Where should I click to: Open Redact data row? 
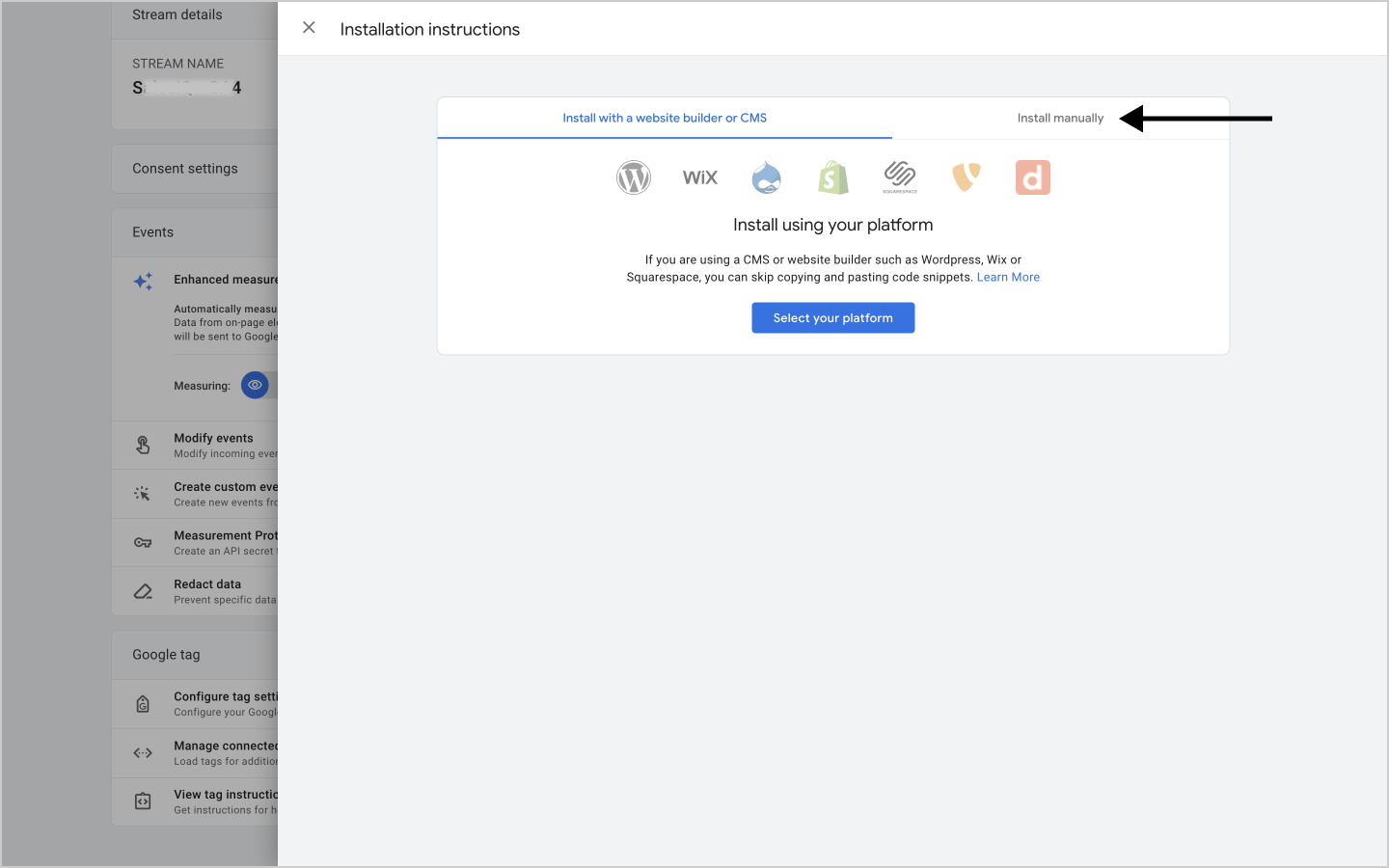click(x=195, y=591)
